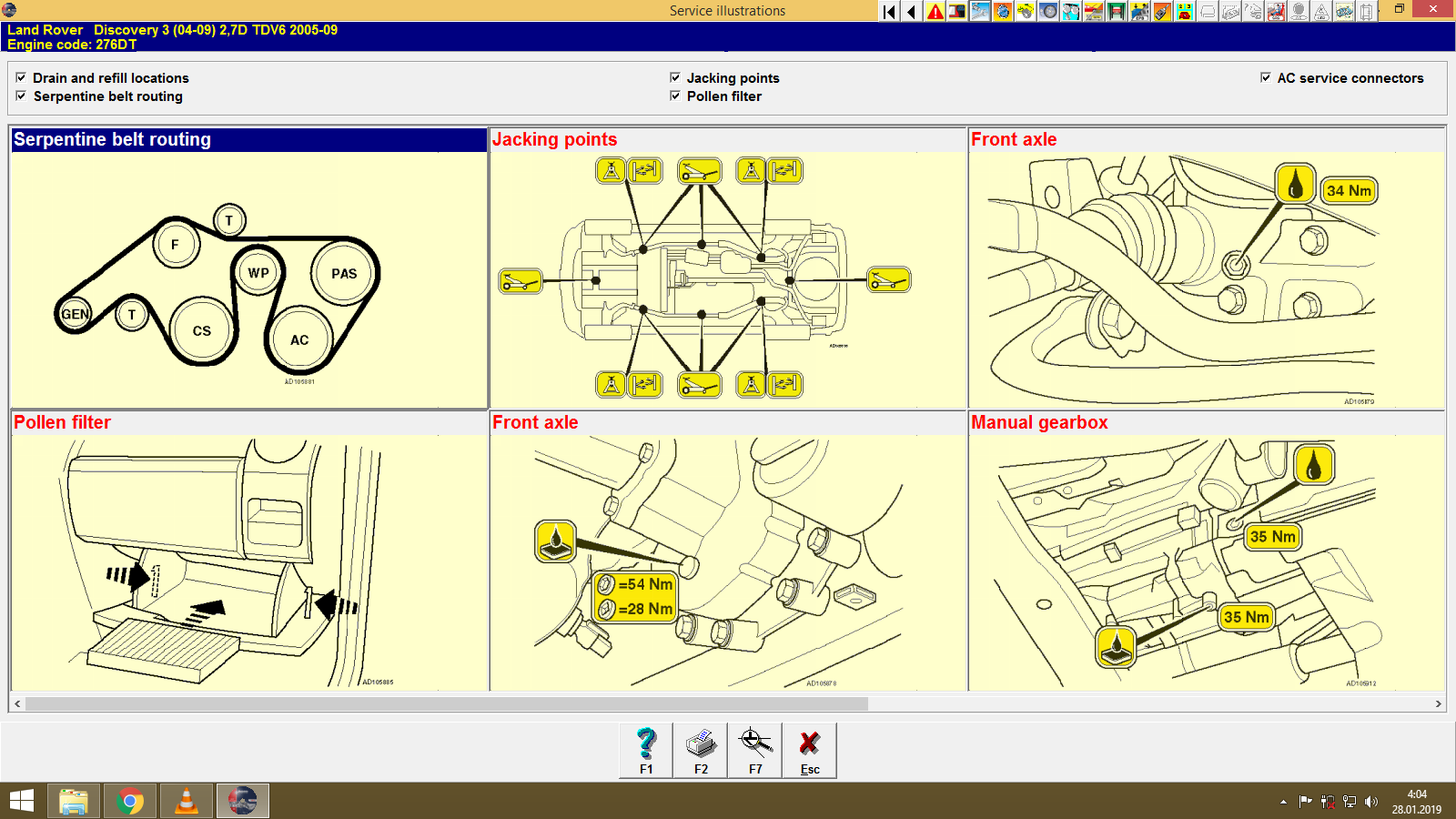This screenshot has height=819, width=1456.
Task: Exit the screen via the red Esc icon
Action: [809, 748]
